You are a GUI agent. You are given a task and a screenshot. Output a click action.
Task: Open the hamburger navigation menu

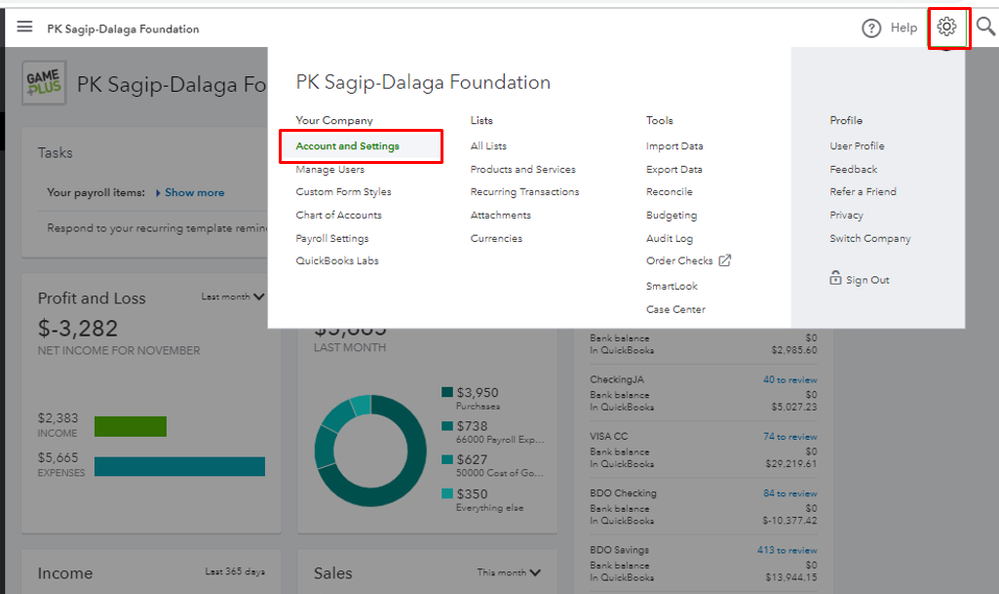click(x=25, y=28)
